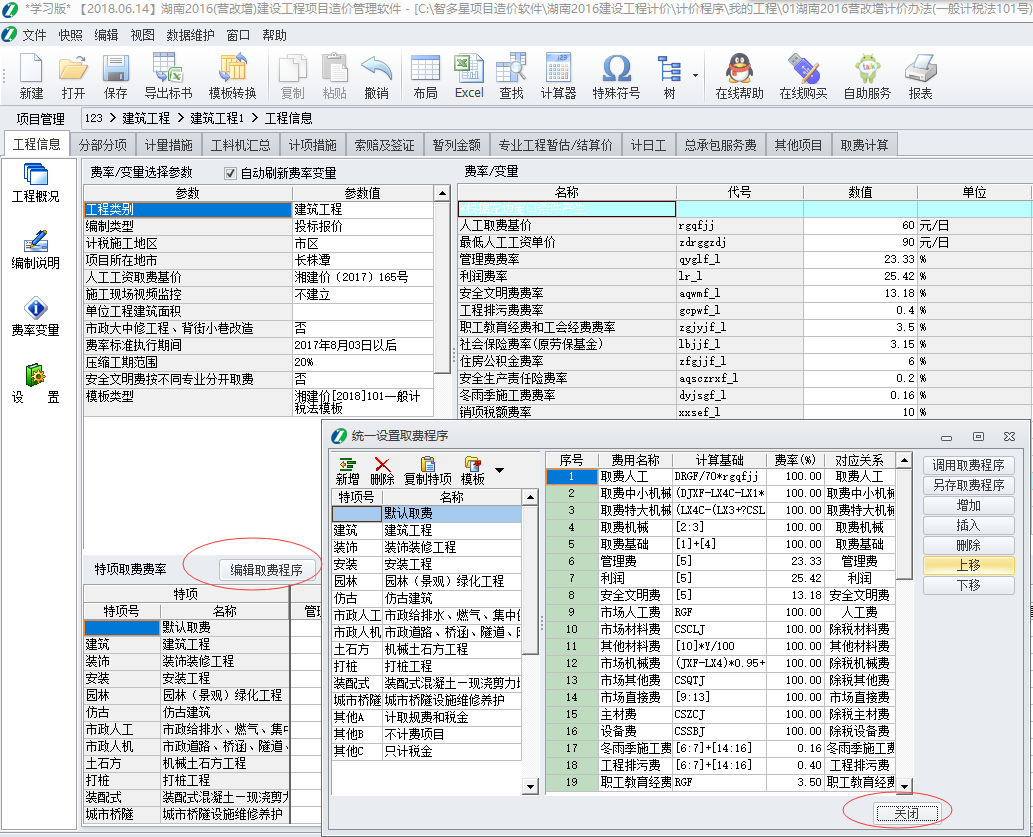Click the 报表 report printer icon

[x=920, y=76]
